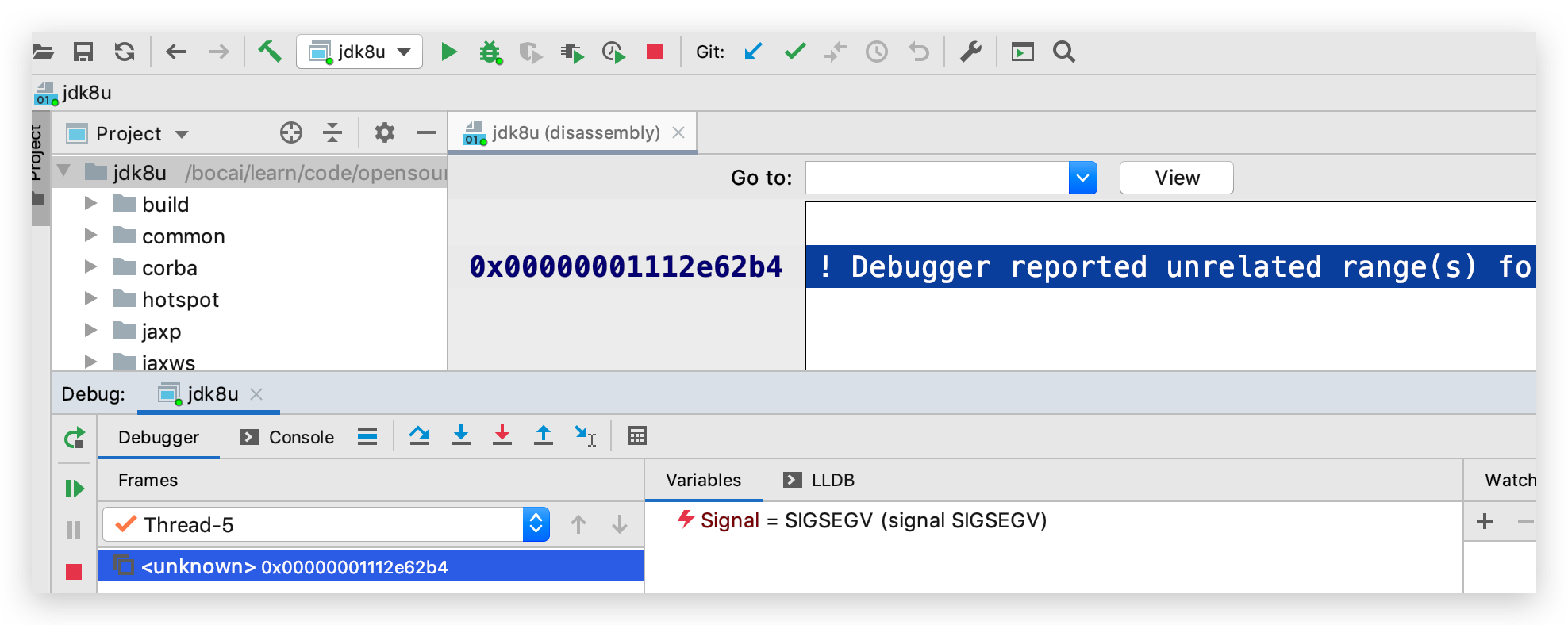Hide the Project panel with the minus icon
This screenshot has height=625, width=1568.
pos(426,132)
